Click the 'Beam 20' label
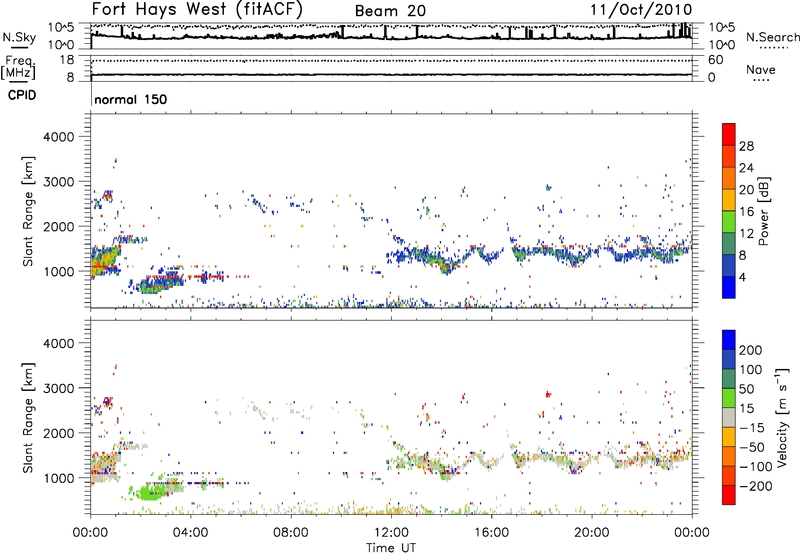Image resolution: width=800 pixels, height=554 pixels. [390, 11]
